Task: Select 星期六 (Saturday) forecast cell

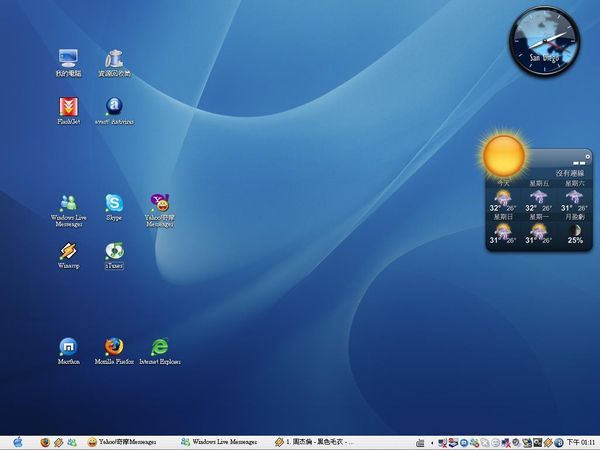Action: (x=574, y=197)
